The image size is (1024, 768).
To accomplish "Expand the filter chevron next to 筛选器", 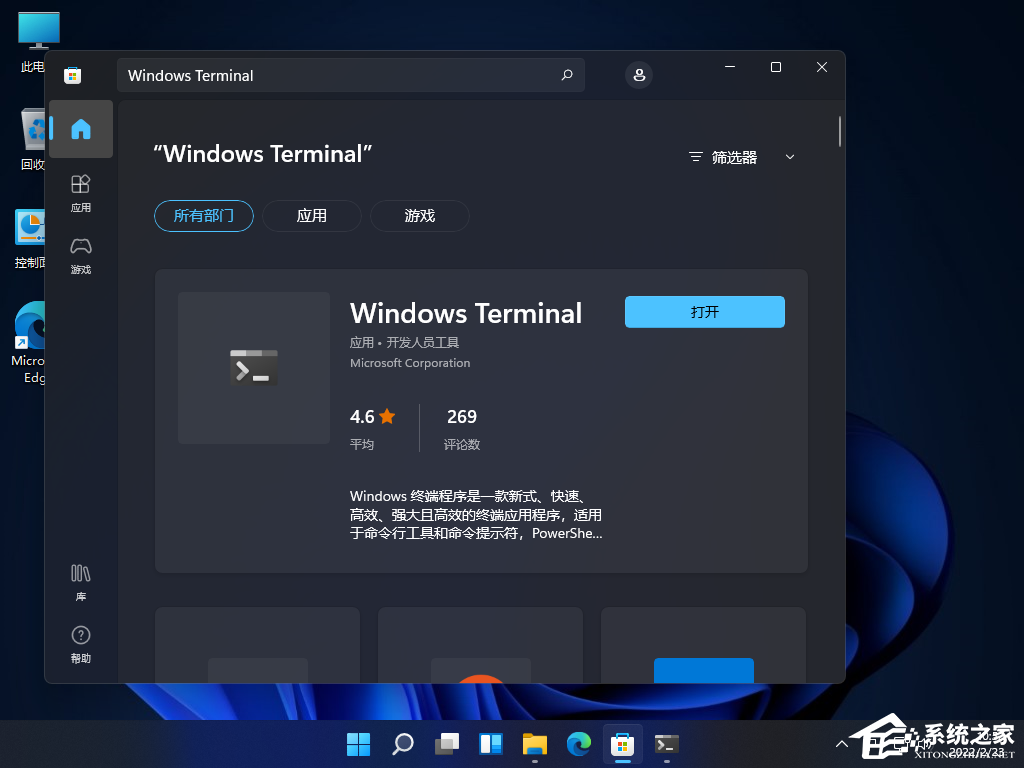I will click(x=790, y=157).
